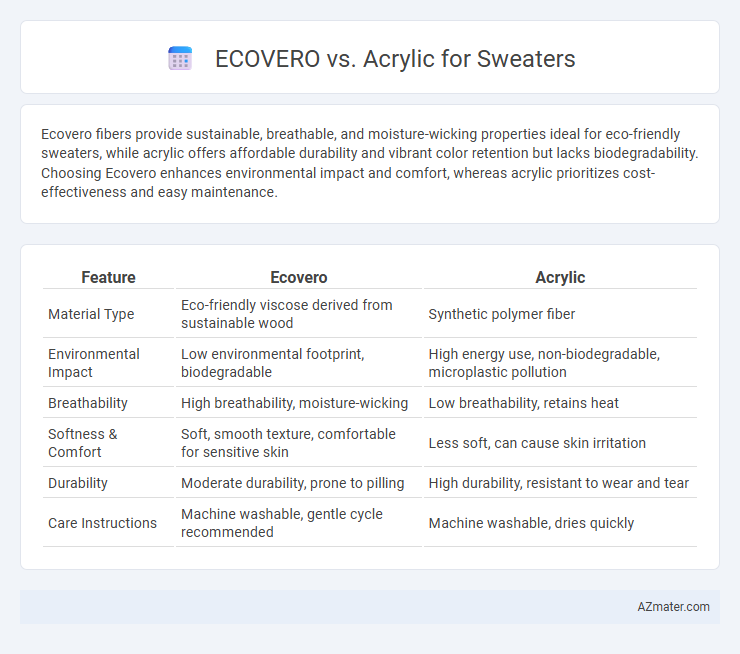The height and width of the screenshot is (654, 740).
Task: Click the Ecovero column header
Action: [x=298, y=277]
